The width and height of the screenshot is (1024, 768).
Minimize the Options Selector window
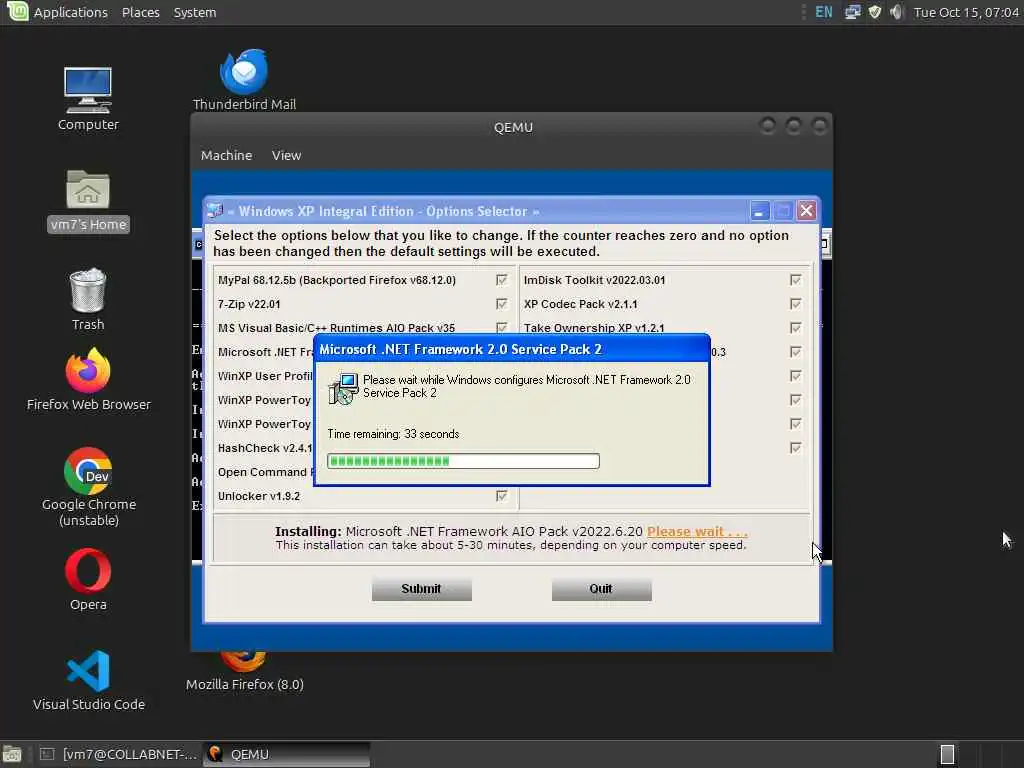pyautogui.click(x=759, y=211)
